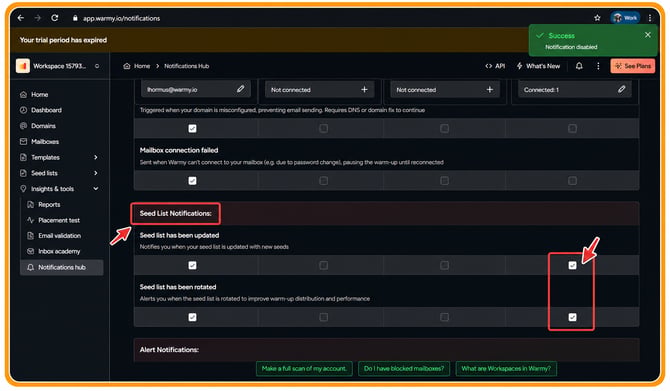670x391 pixels.
Task: Open the Work browser profile
Action: (x=625, y=18)
